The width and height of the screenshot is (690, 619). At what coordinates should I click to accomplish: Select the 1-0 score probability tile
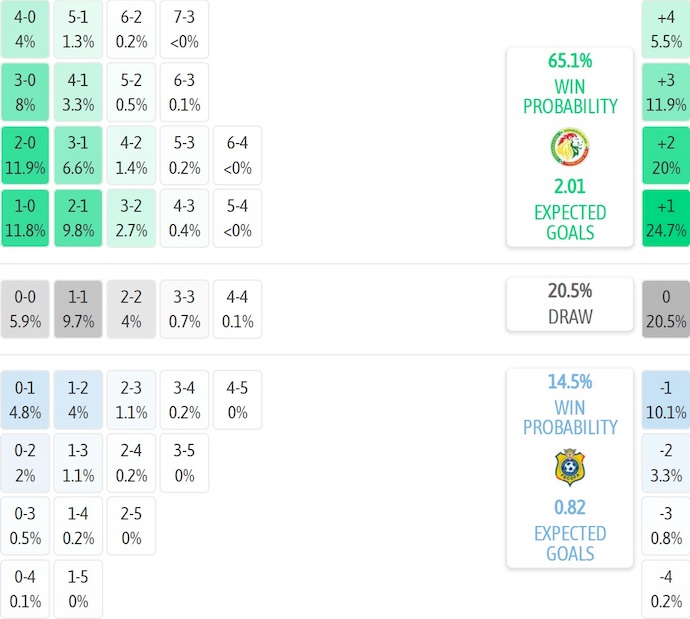(25, 219)
